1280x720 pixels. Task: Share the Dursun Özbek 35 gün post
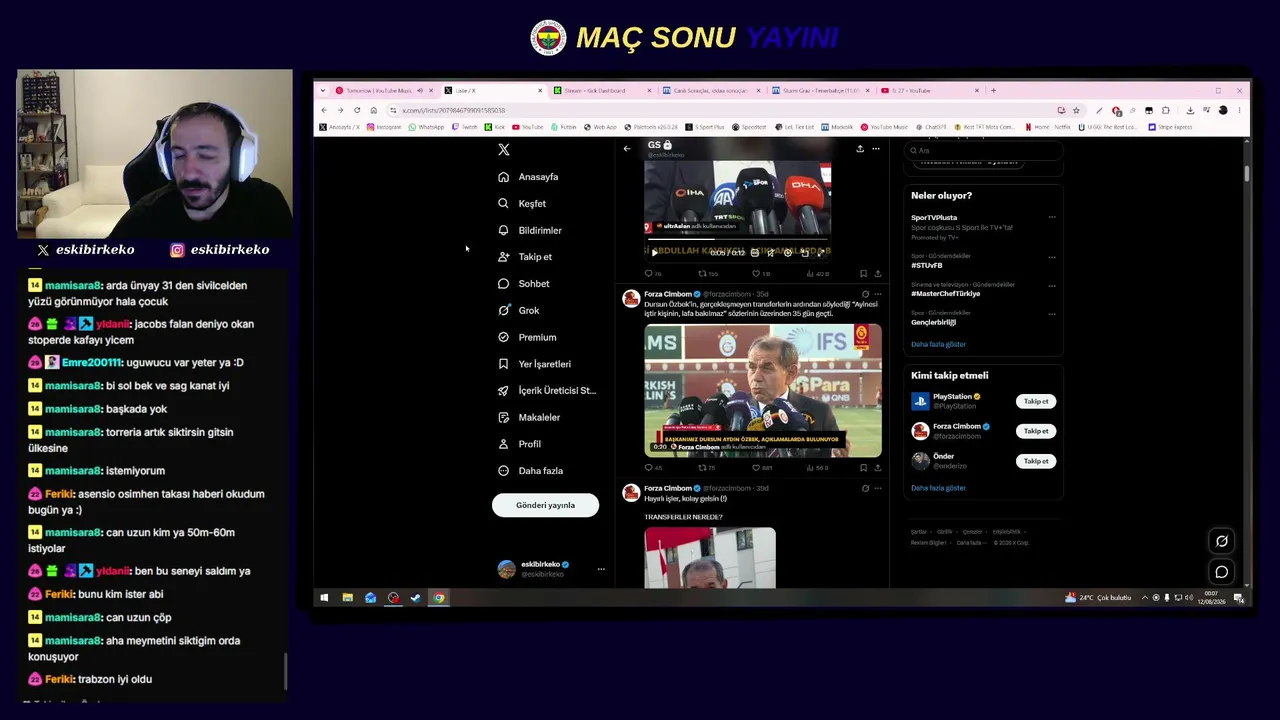[878, 467]
